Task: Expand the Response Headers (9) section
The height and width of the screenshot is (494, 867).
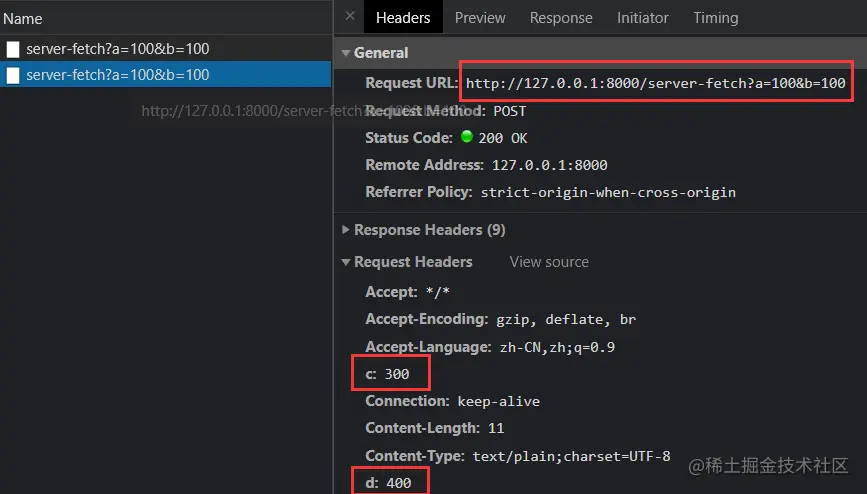Action: tap(346, 230)
